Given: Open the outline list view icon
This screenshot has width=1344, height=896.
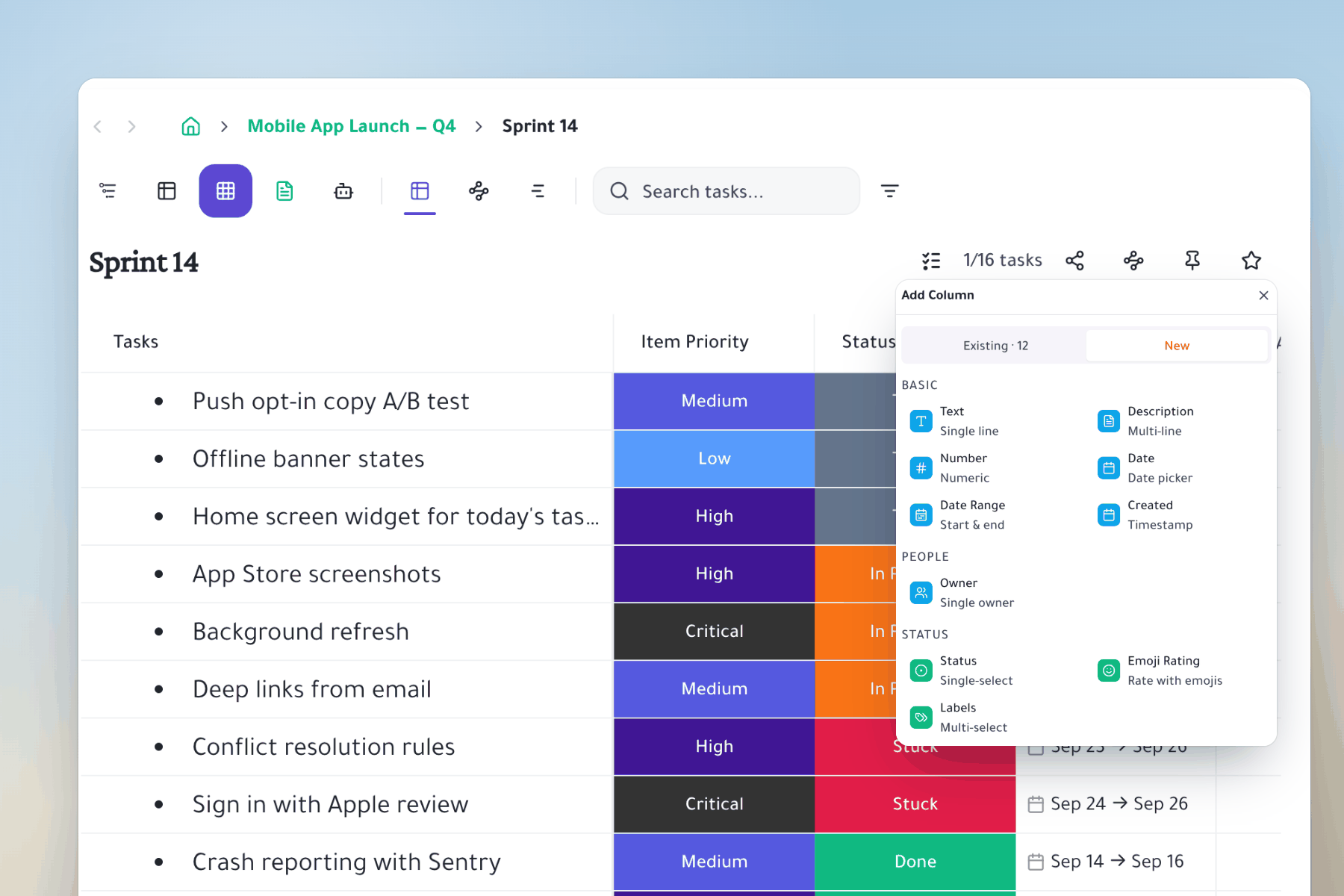Looking at the screenshot, I should click(108, 191).
